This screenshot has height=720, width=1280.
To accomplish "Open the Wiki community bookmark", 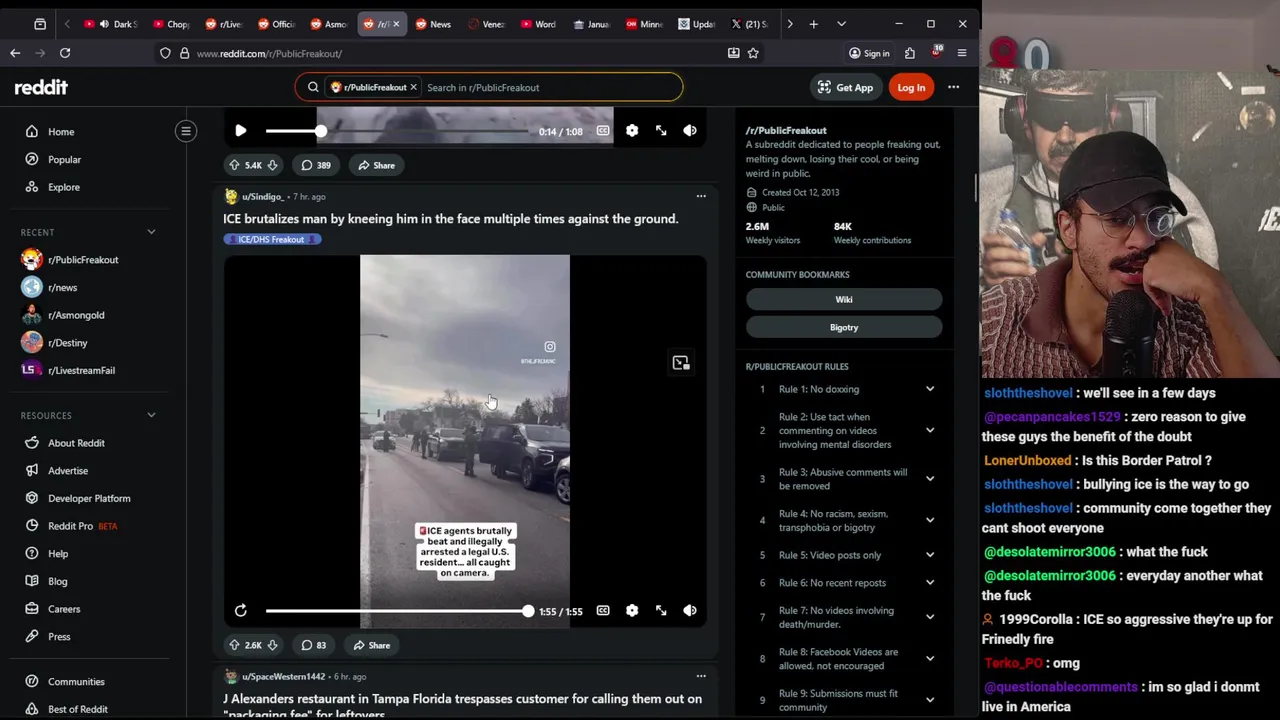I will click(x=844, y=299).
